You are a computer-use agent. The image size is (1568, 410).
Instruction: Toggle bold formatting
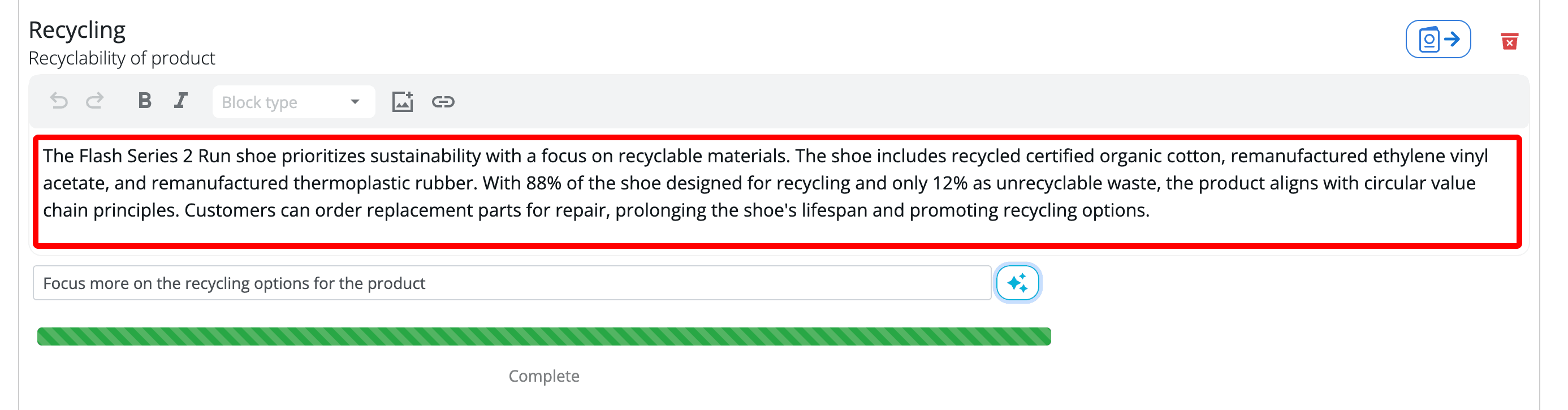tap(144, 101)
